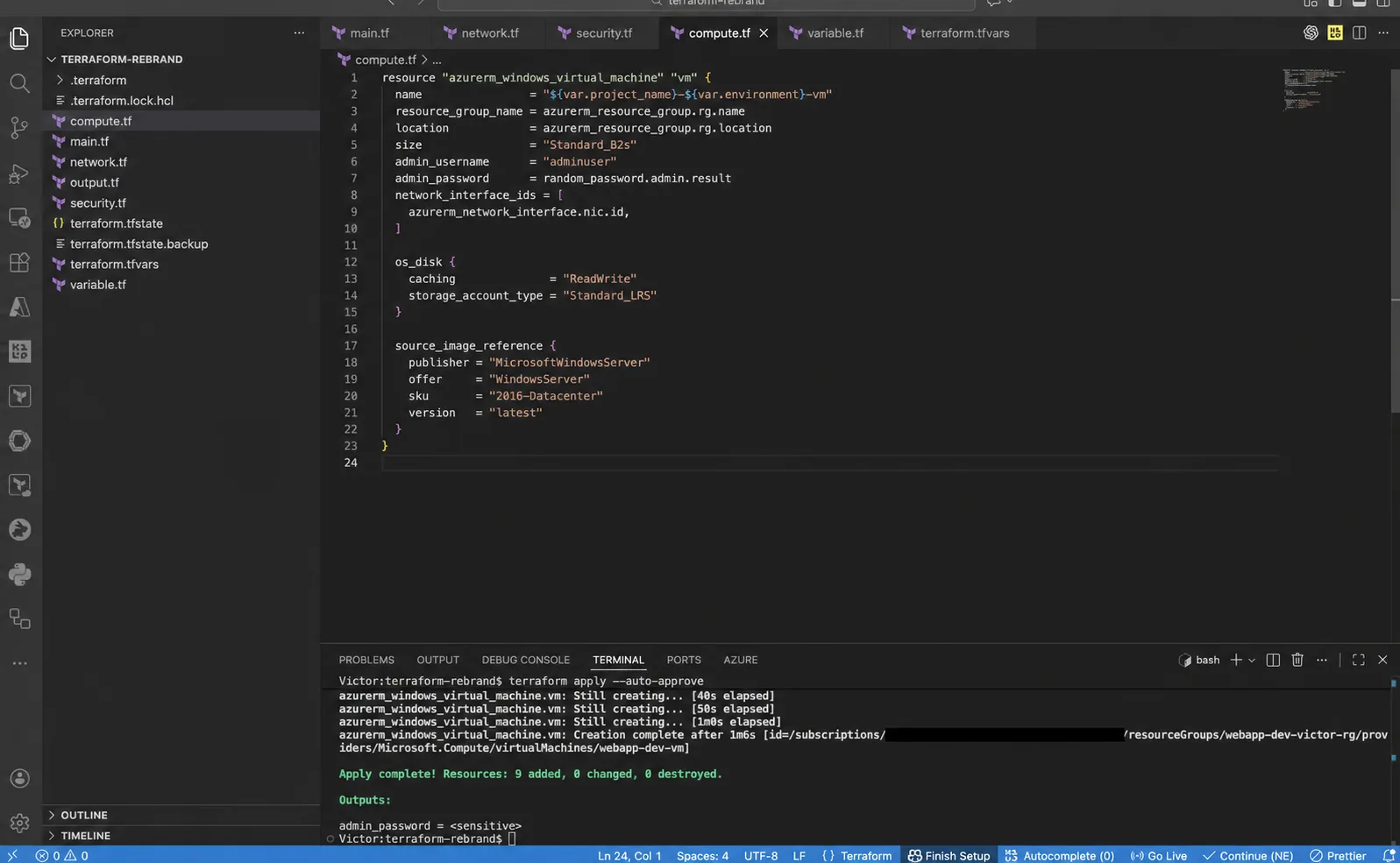Open the Explorer view in activity bar
1400x863 pixels.
tap(19, 39)
